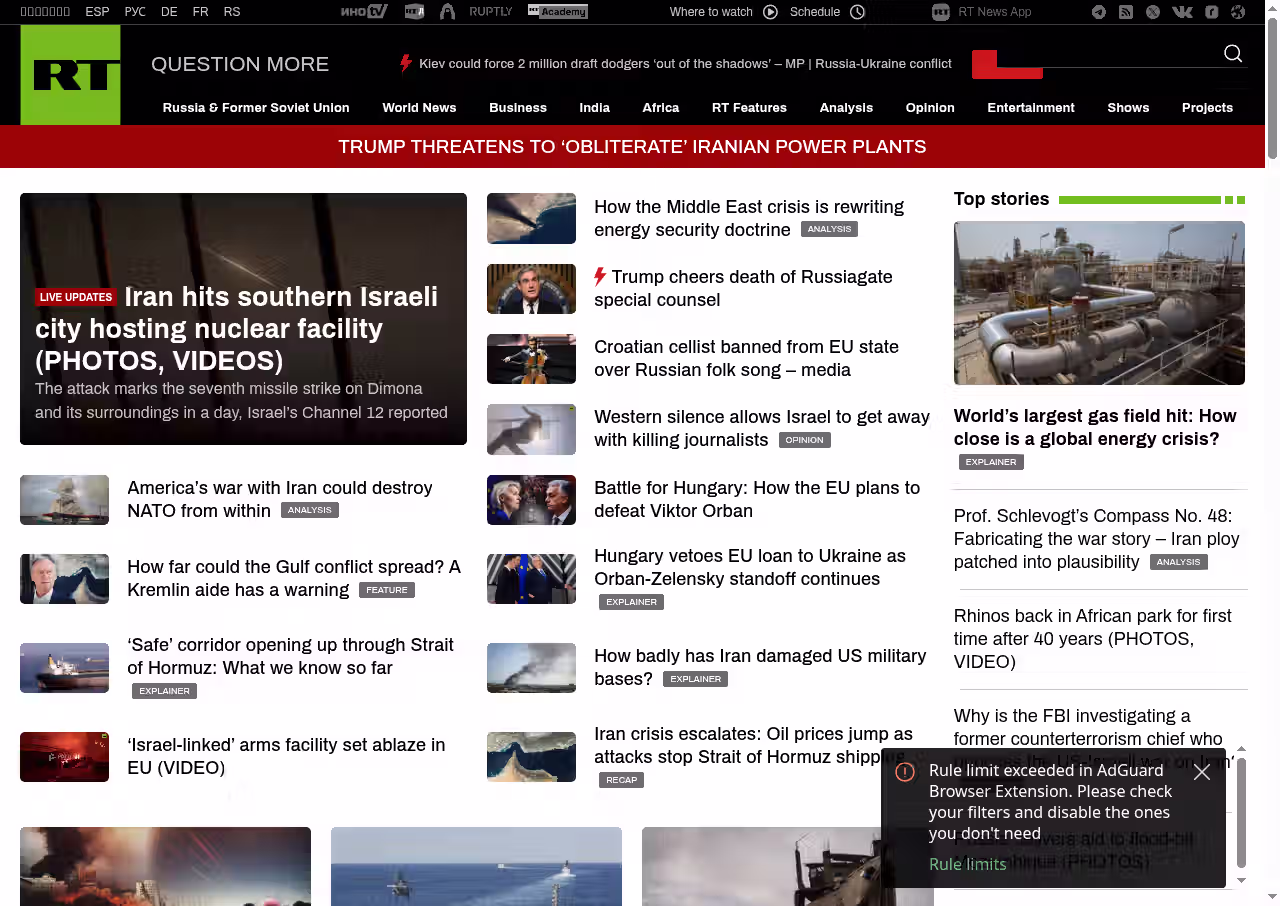
Task: Click the Schedule clock icon
Action: [x=857, y=12]
